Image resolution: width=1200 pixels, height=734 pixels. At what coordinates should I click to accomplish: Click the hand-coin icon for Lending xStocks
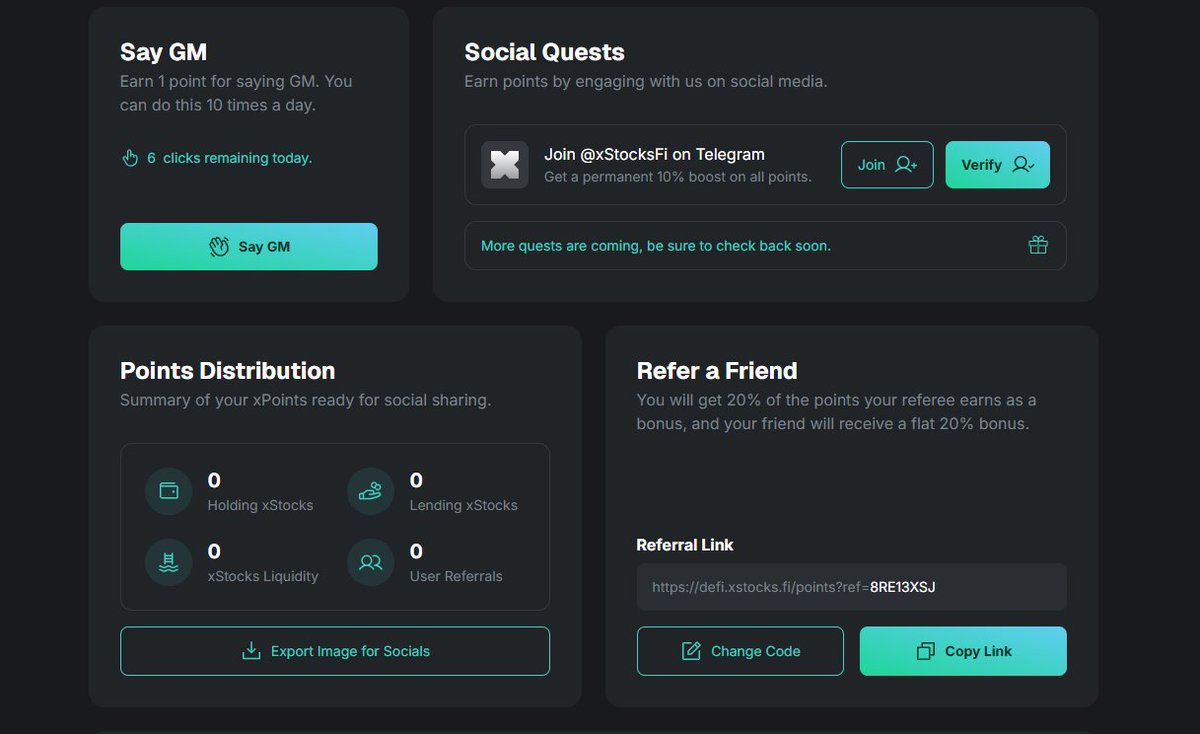[371, 491]
